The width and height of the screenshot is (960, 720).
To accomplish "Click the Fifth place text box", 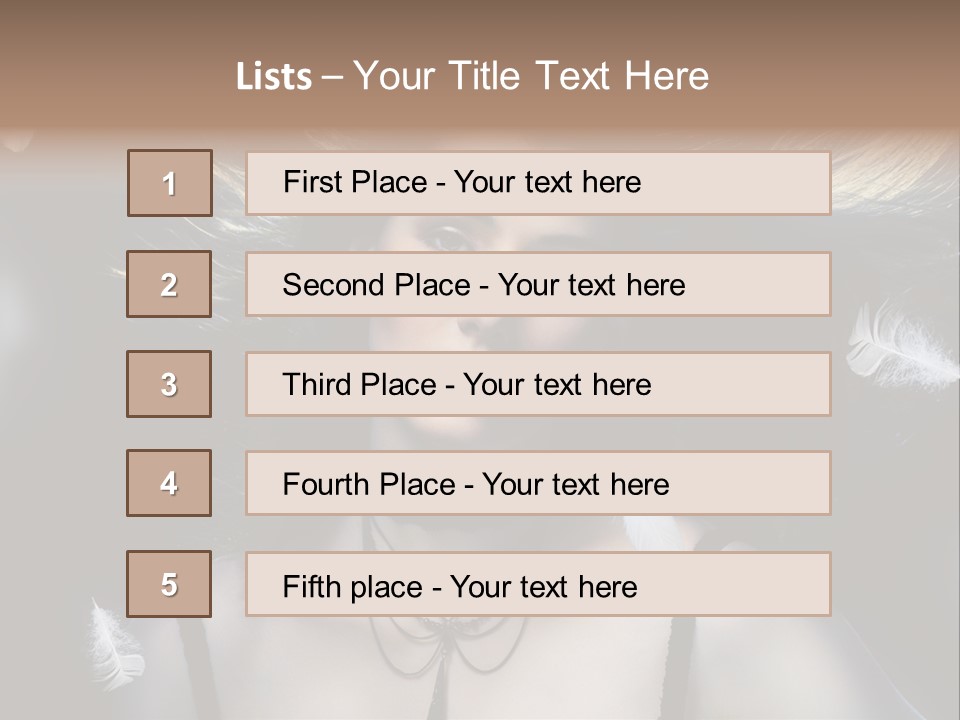I will coord(538,585).
